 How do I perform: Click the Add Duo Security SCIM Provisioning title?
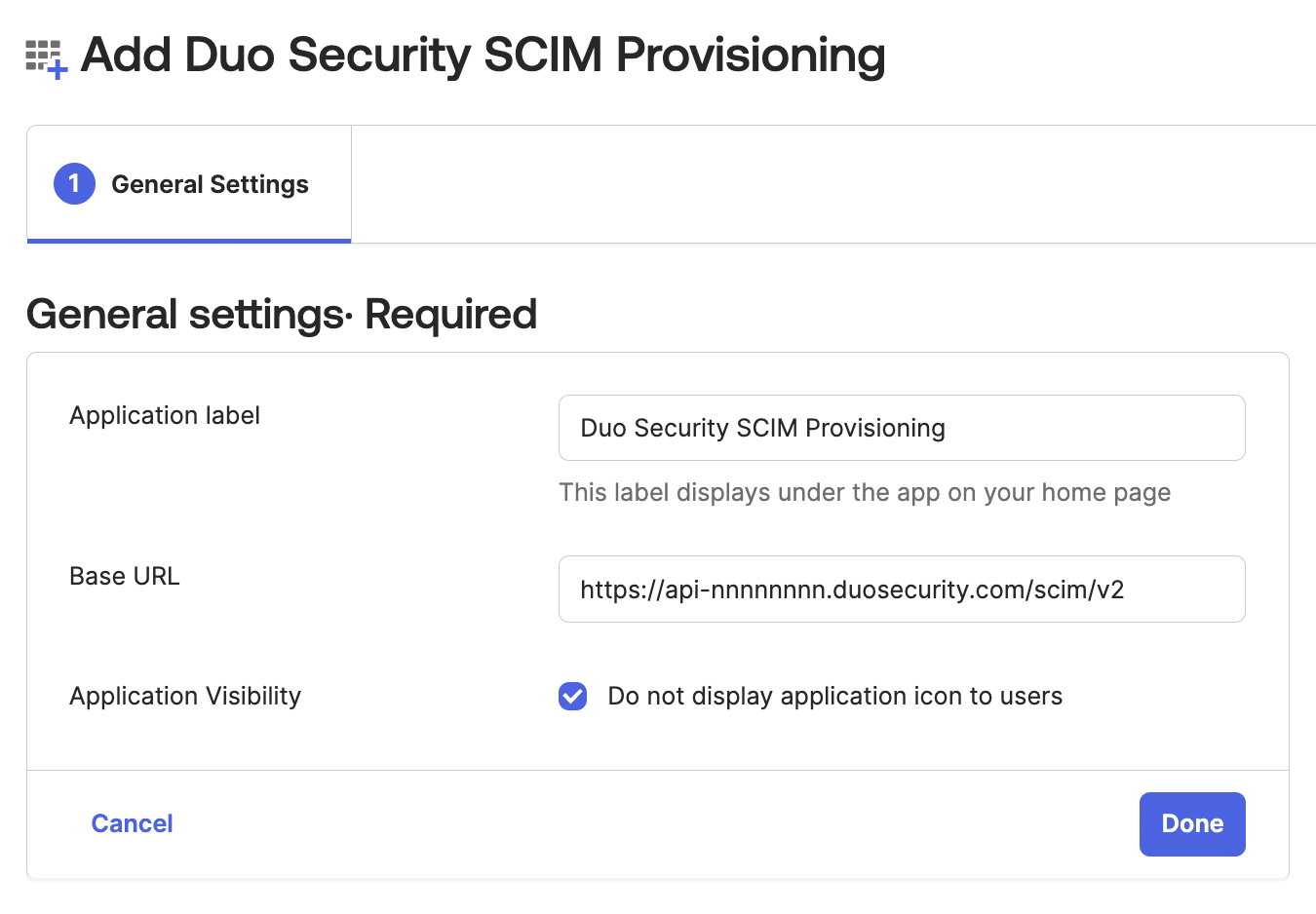[483, 56]
